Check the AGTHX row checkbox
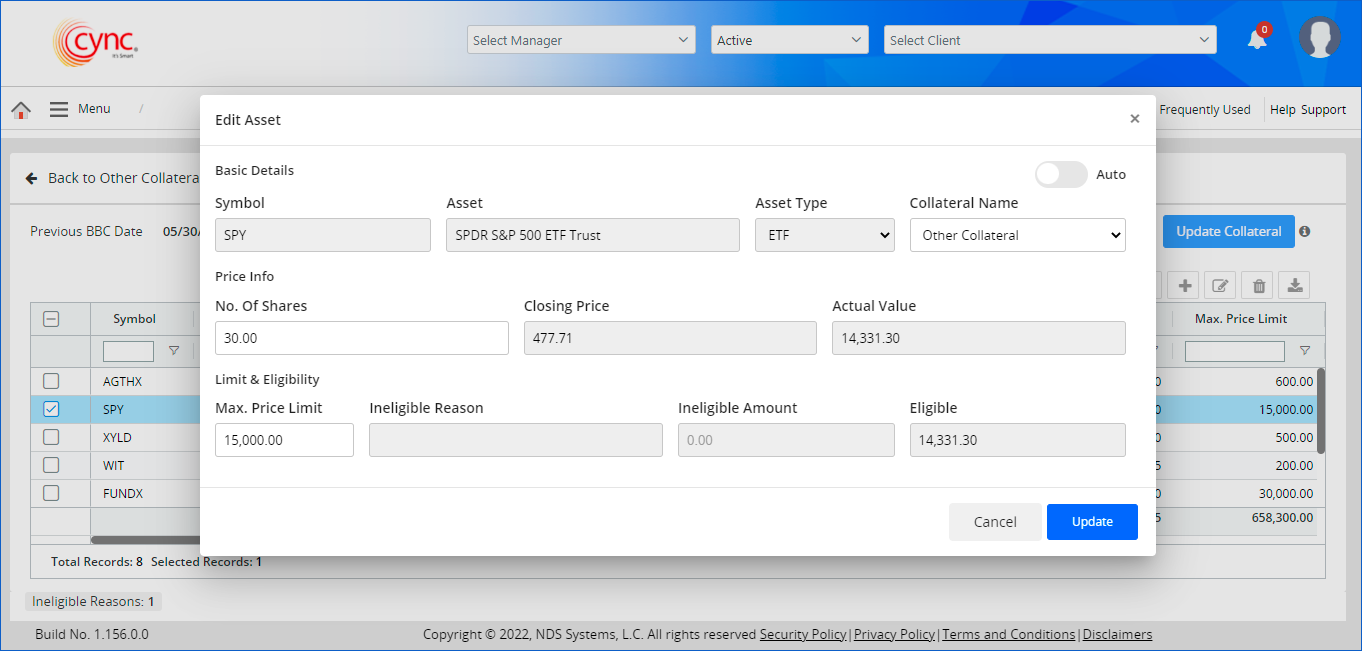The width and height of the screenshot is (1362, 651). [x=51, y=381]
